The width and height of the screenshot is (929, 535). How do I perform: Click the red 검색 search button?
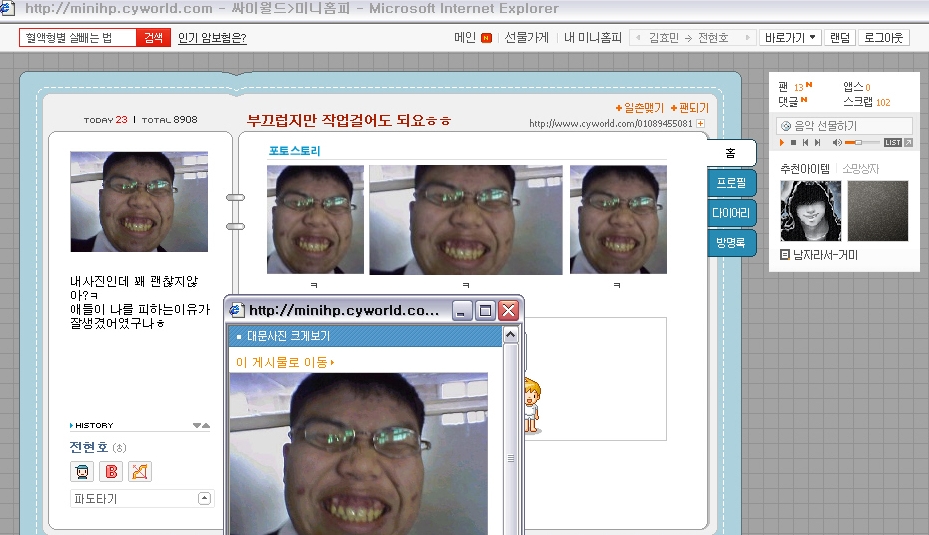153,38
